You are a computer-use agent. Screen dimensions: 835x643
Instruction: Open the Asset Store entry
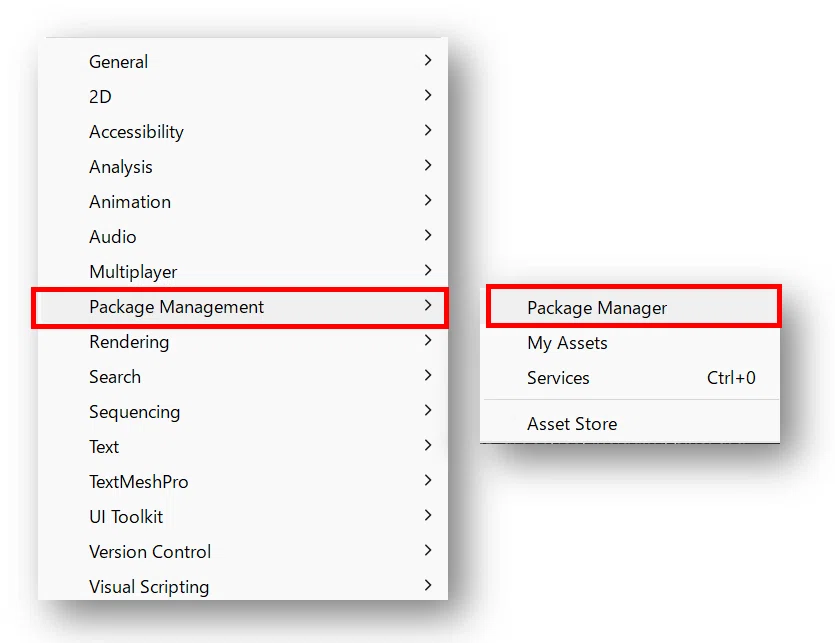pyautogui.click(x=633, y=424)
